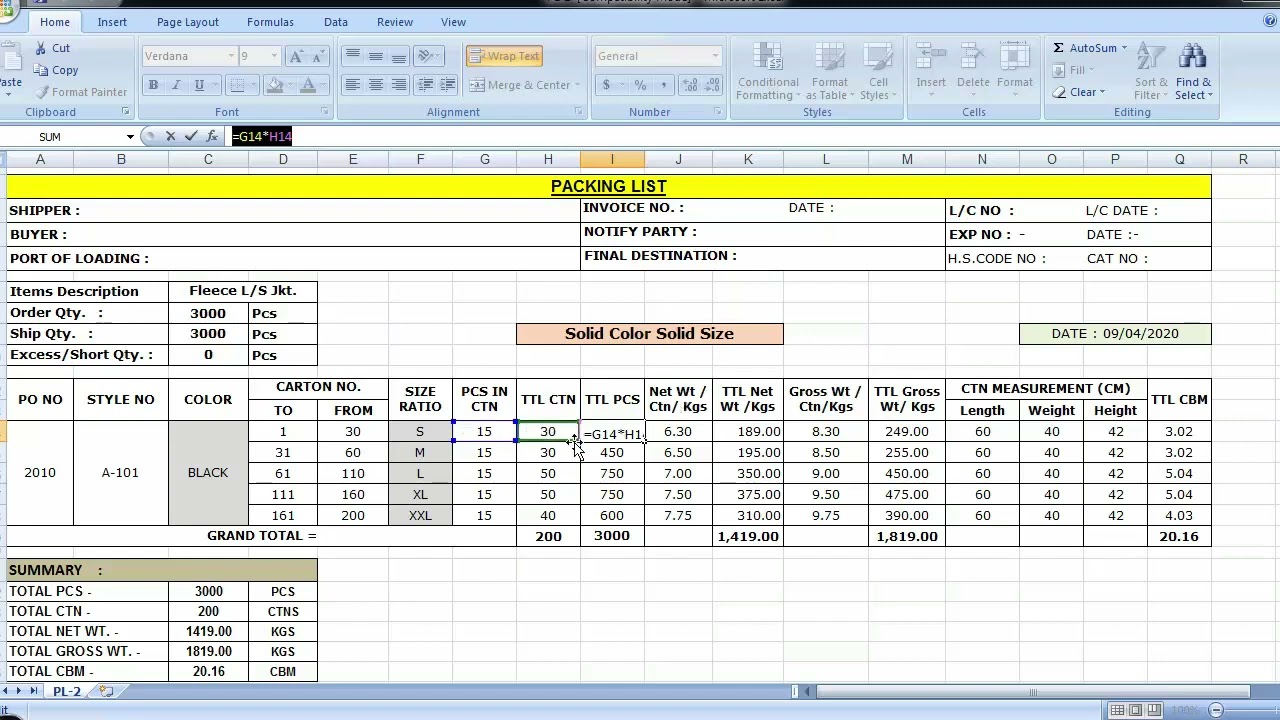Viewport: 1280px width, 720px height.
Task: Apply the accounting dollar format
Action: point(606,85)
